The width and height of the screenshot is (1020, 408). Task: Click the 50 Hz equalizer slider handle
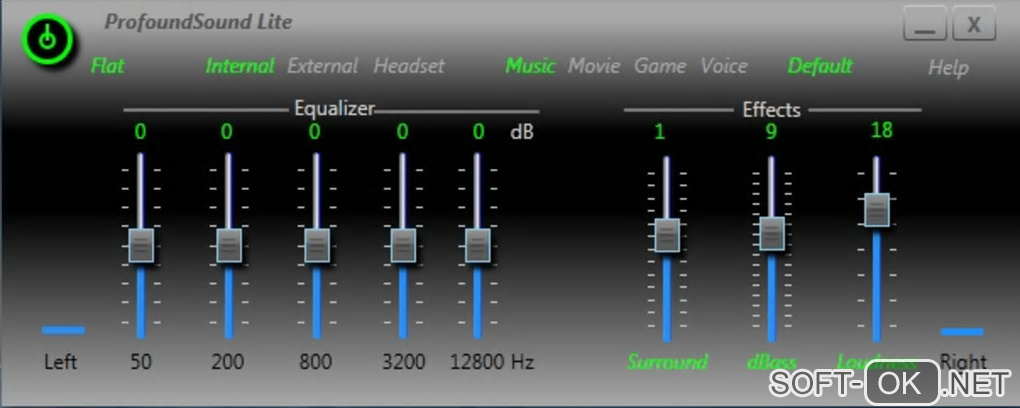141,245
